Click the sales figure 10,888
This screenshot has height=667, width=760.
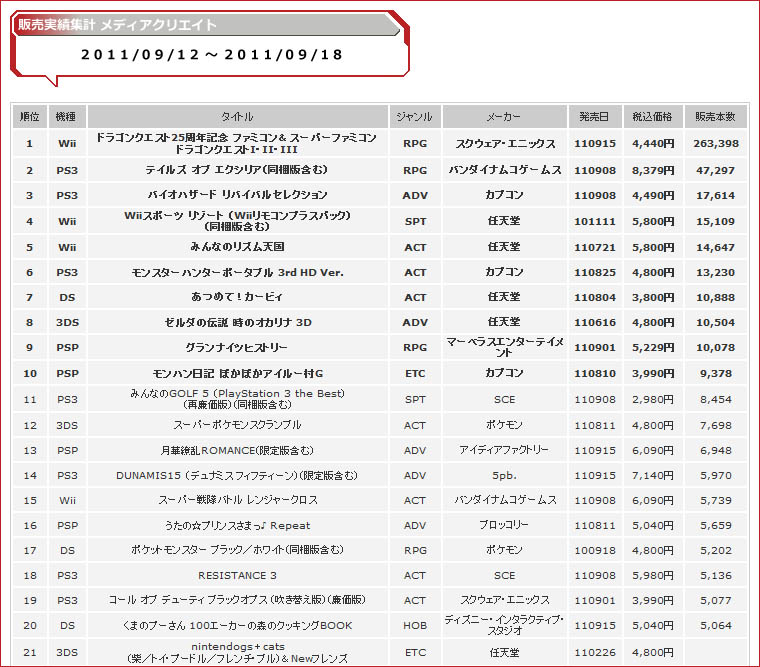(x=715, y=297)
